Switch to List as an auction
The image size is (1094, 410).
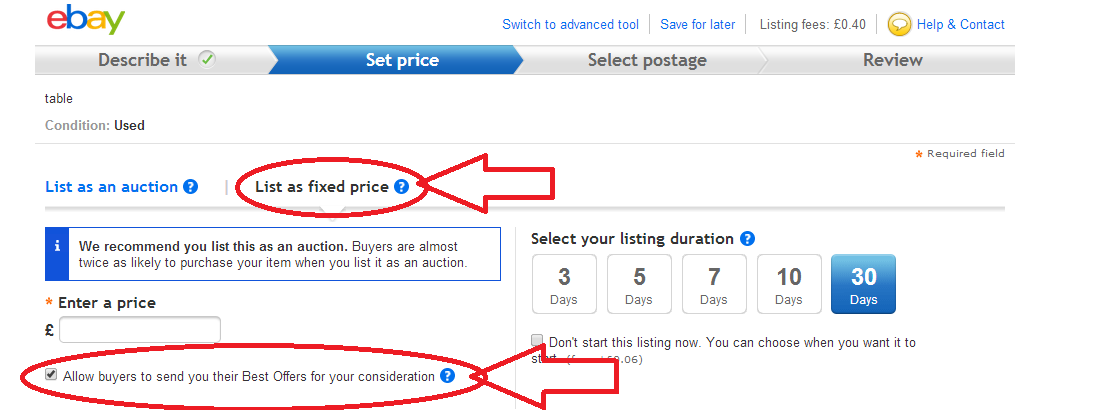(111, 187)
